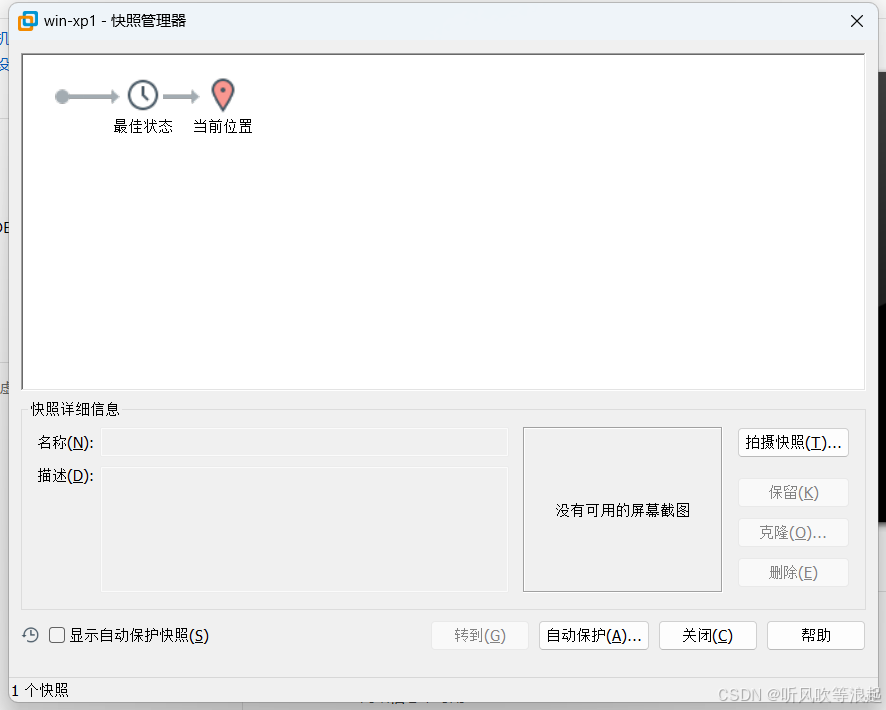Toggle the auto-protect snapshot display option

pyautogui.click(x=57, y=635)
